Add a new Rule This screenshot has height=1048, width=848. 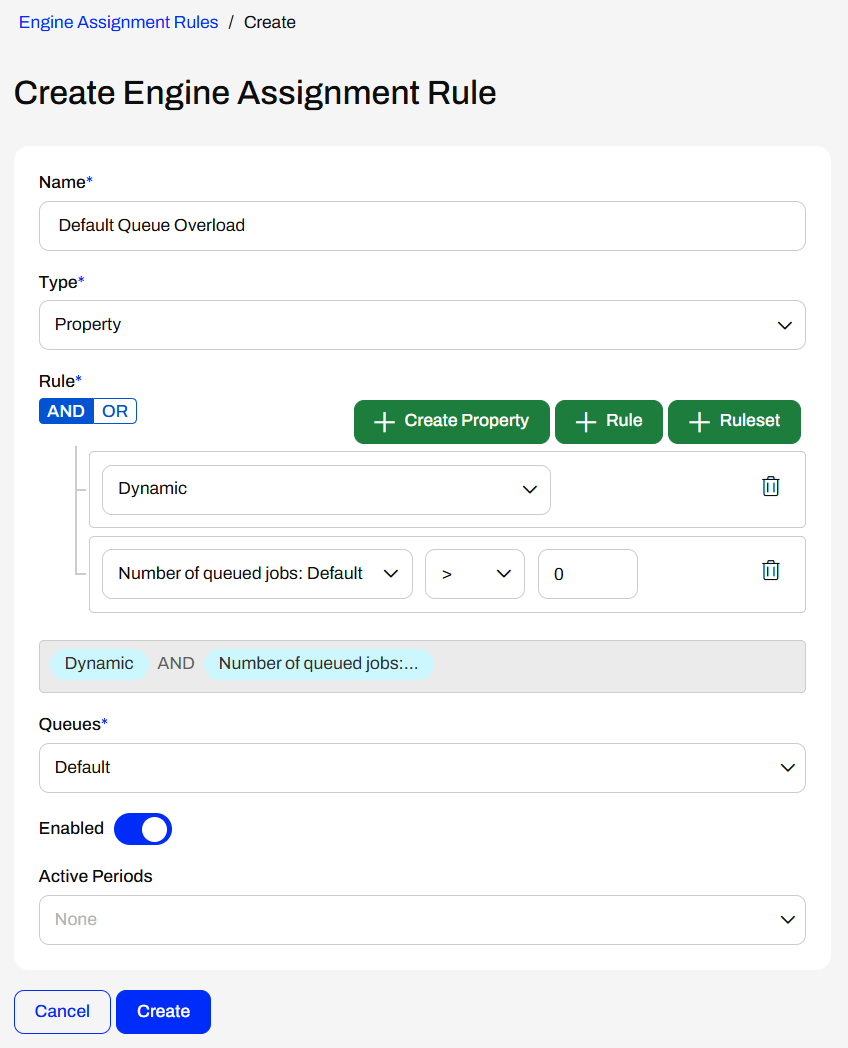click(609, 422)
